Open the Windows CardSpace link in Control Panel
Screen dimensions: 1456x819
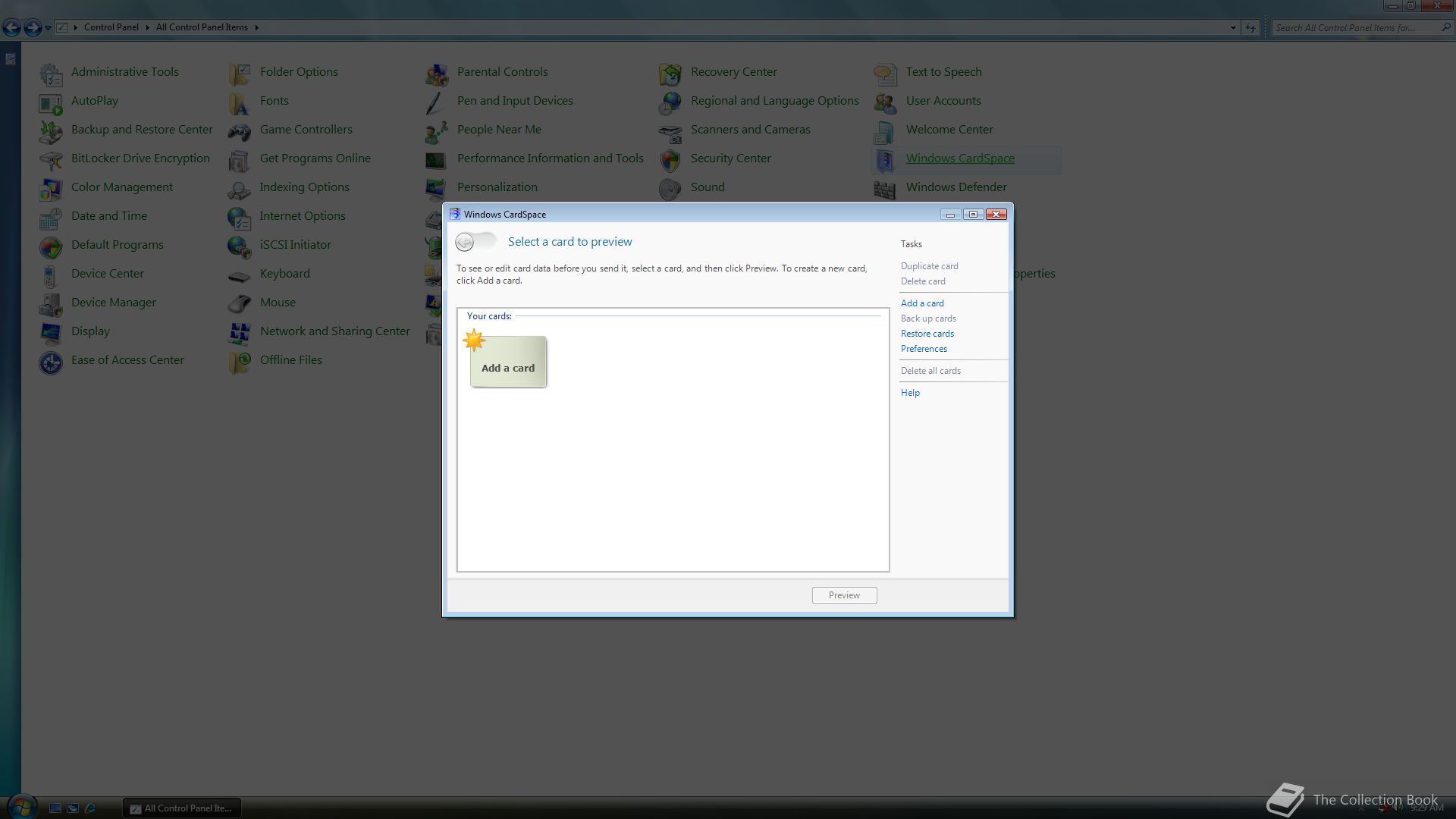960,158
